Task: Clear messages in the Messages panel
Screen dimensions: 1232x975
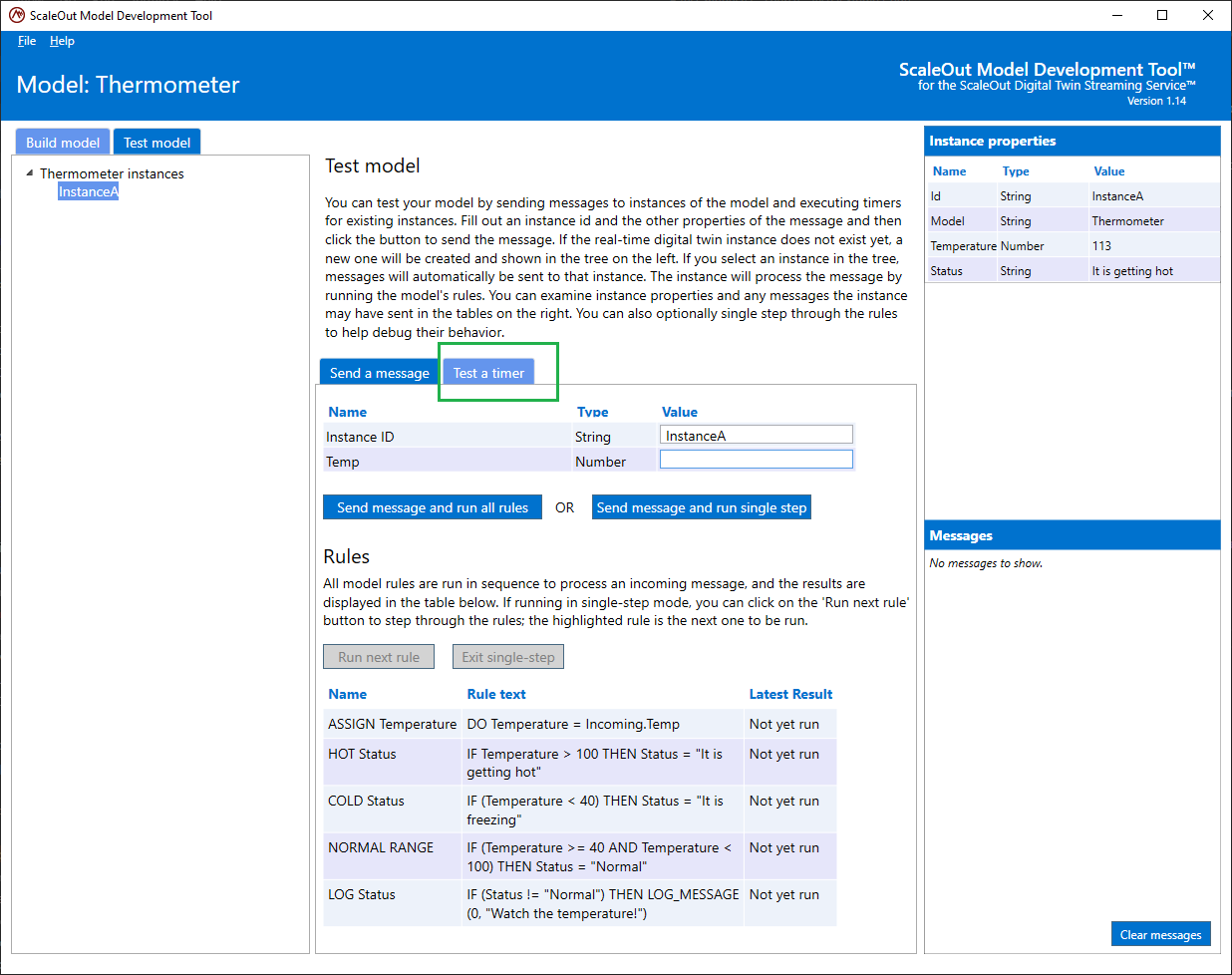Action: coord(1160,934)
